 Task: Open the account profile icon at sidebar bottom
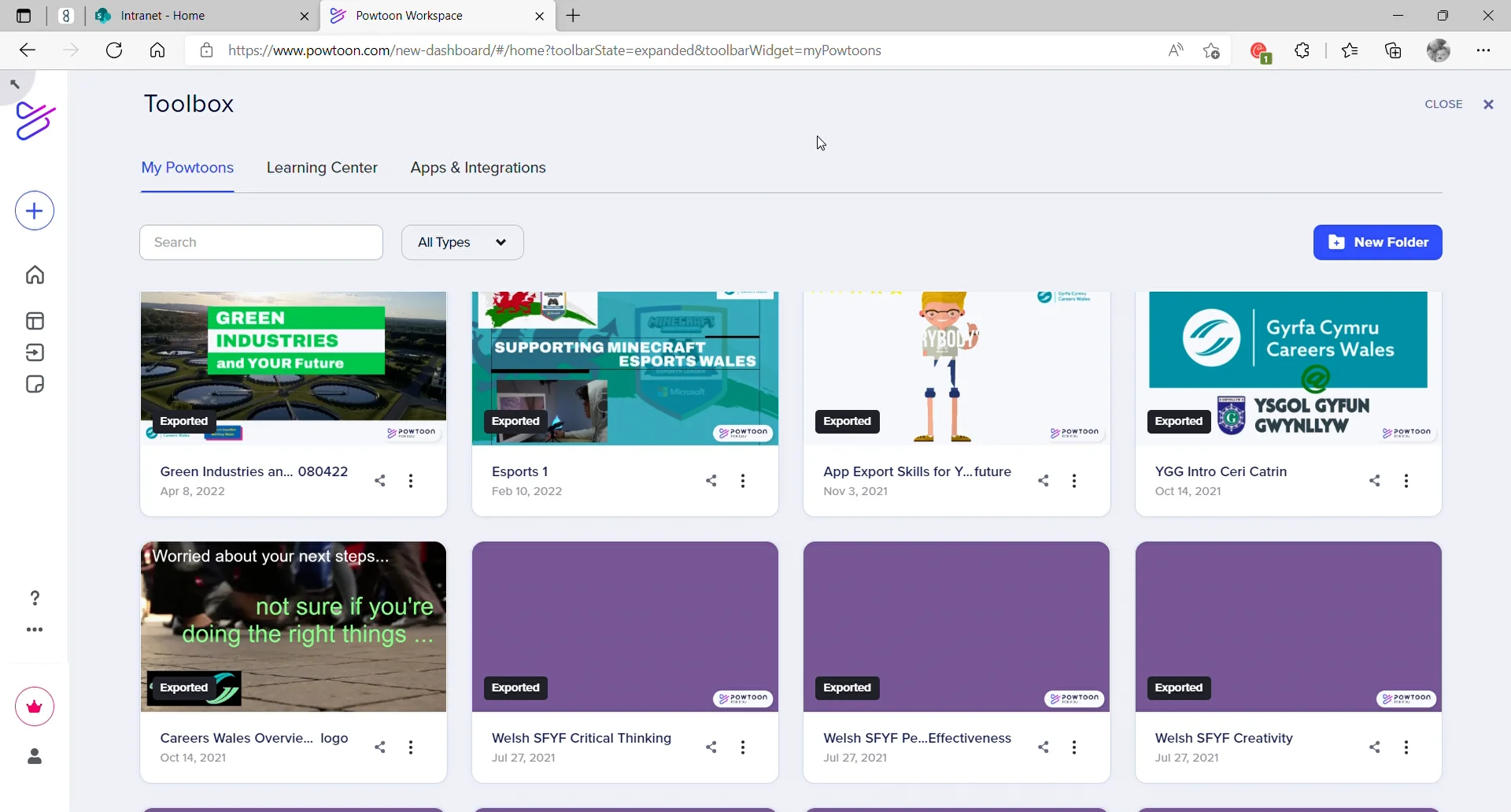coord(34,757)
